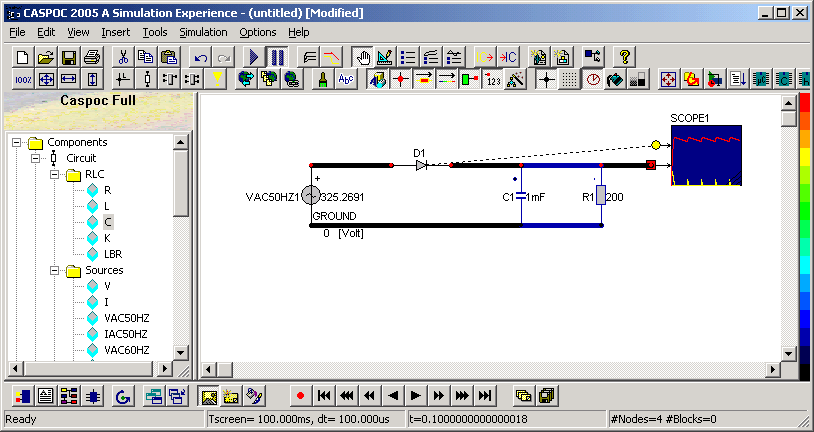Pause the simulation with the blue bars button
Viewport: 814px width, 432px height.
point(277,57)
